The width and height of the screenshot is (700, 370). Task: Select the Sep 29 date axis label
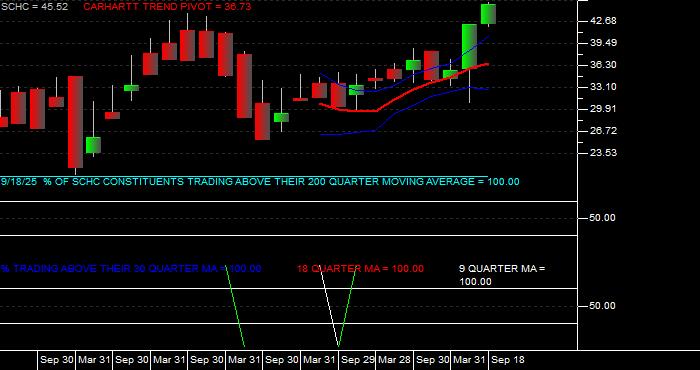coord(357,360)
